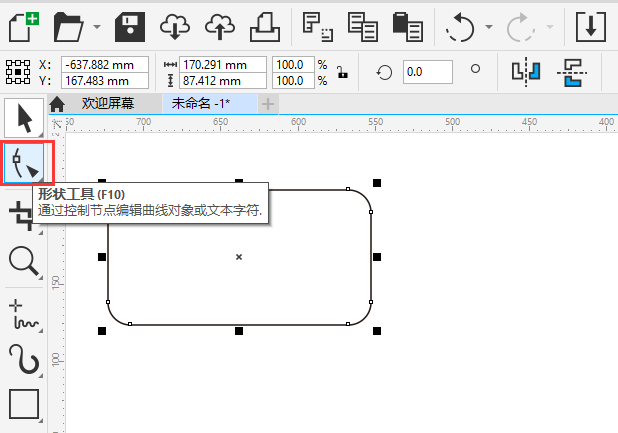Cut the selected object
This screenshot has width=618, height=433.
(x=318, y=27)
